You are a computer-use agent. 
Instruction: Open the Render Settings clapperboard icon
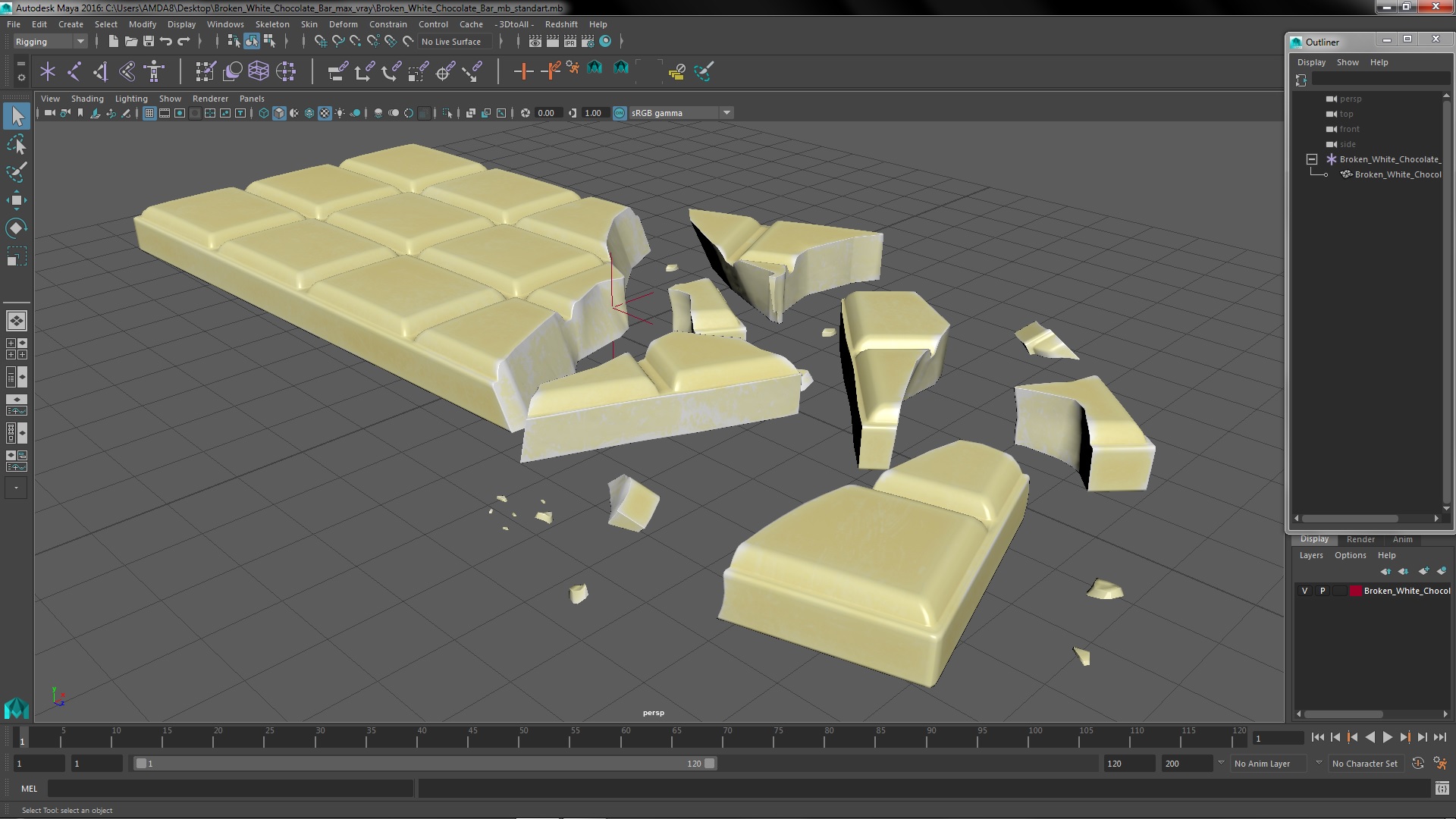pos(587,42)
